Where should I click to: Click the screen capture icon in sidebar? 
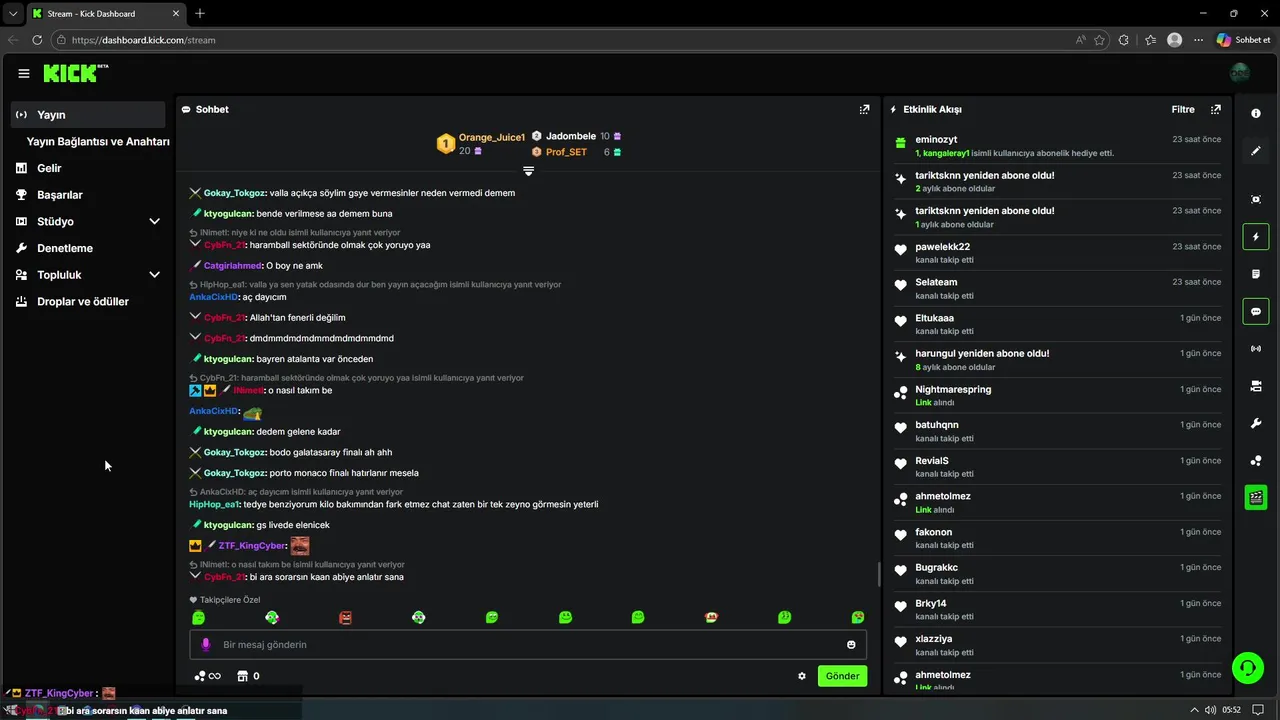pos(1256,199)
